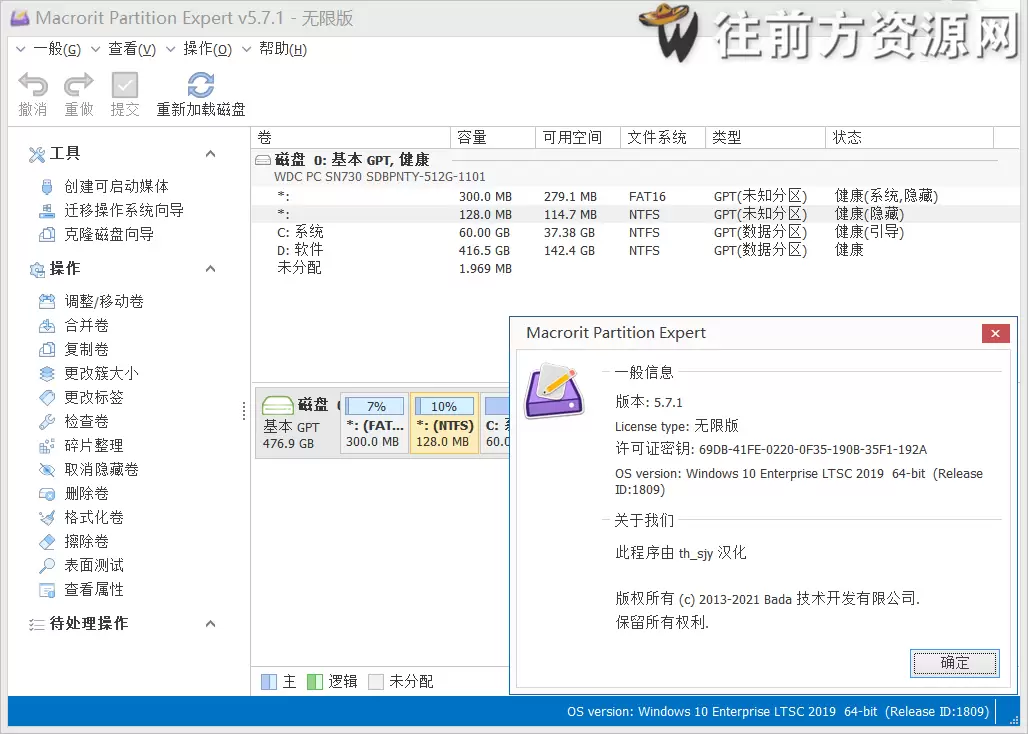Click the 未分配 unallocated legend color swatch
This screenshot has width=1028, height=734.
click(x=376, y=682)
